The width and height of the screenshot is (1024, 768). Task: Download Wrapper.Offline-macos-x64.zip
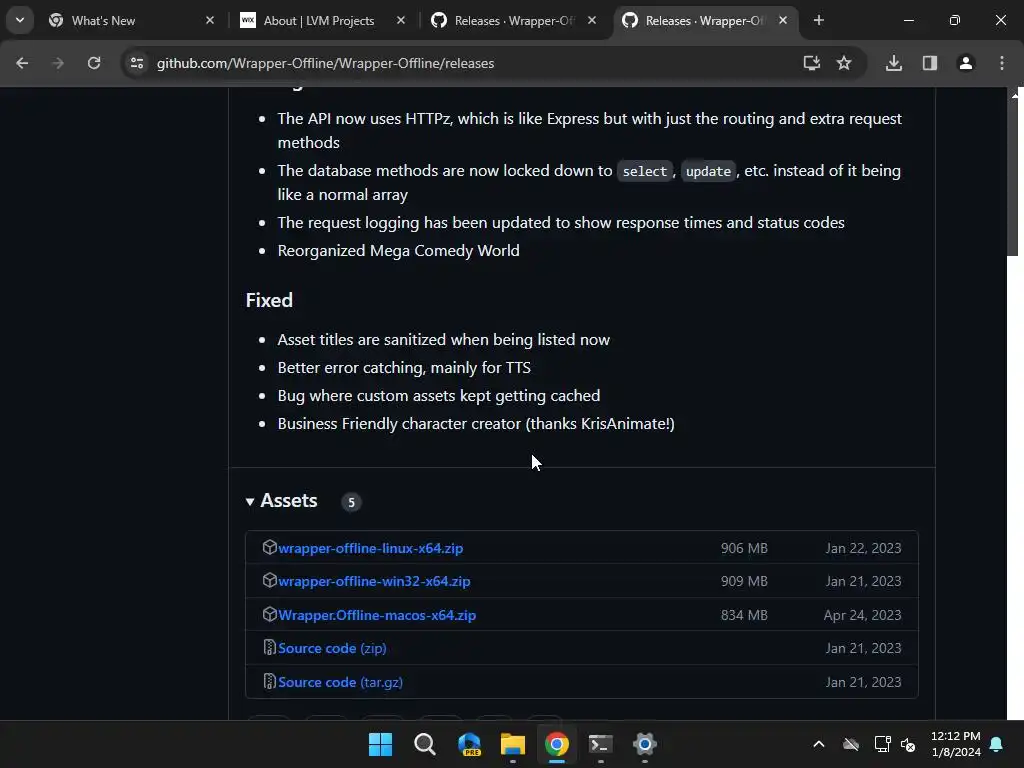pos(377,615)
